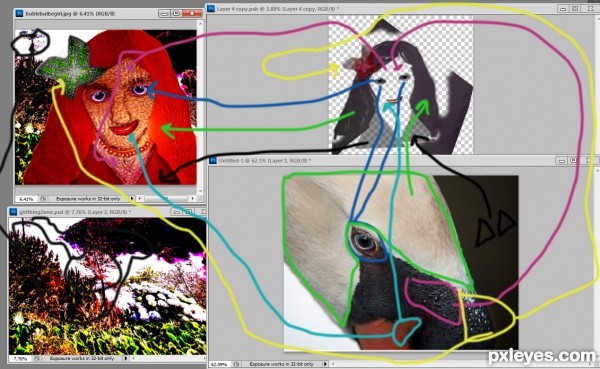Open the status bar menu arrow in the girlthingJerer.psd window
600x369 pixels.
pos(126,359)
